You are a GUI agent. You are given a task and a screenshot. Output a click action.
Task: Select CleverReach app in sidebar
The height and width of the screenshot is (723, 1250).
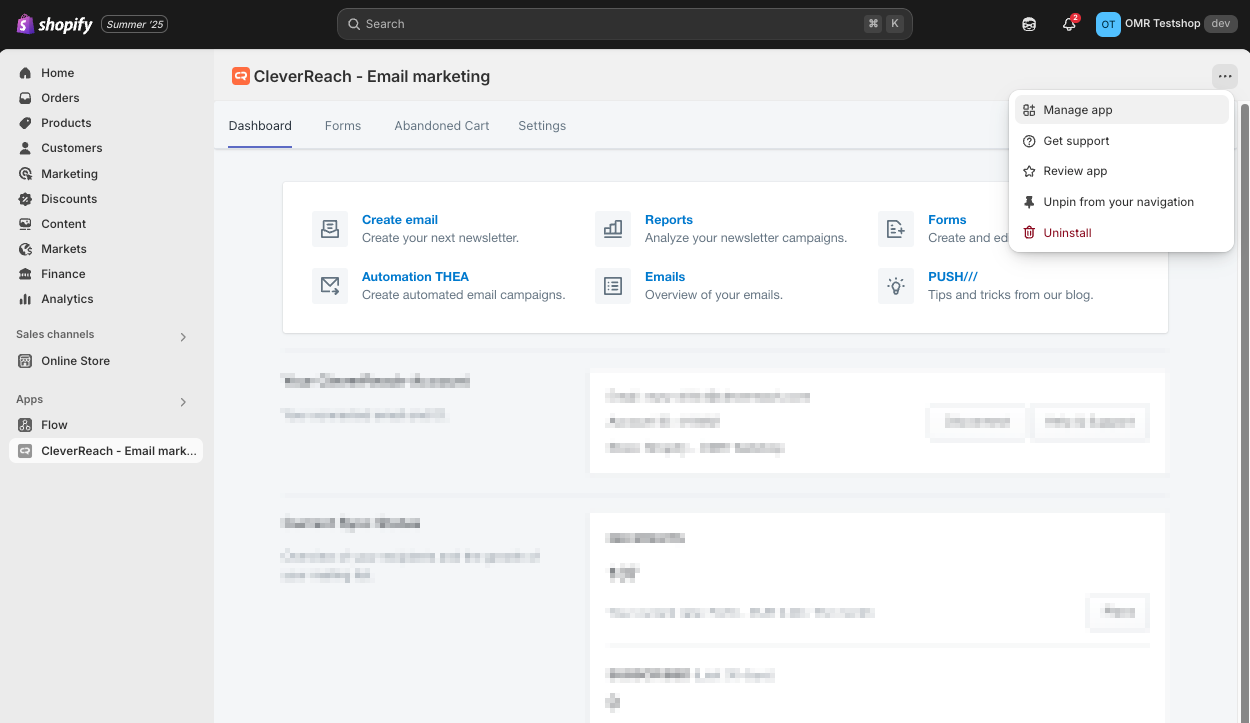click(106, 451)
